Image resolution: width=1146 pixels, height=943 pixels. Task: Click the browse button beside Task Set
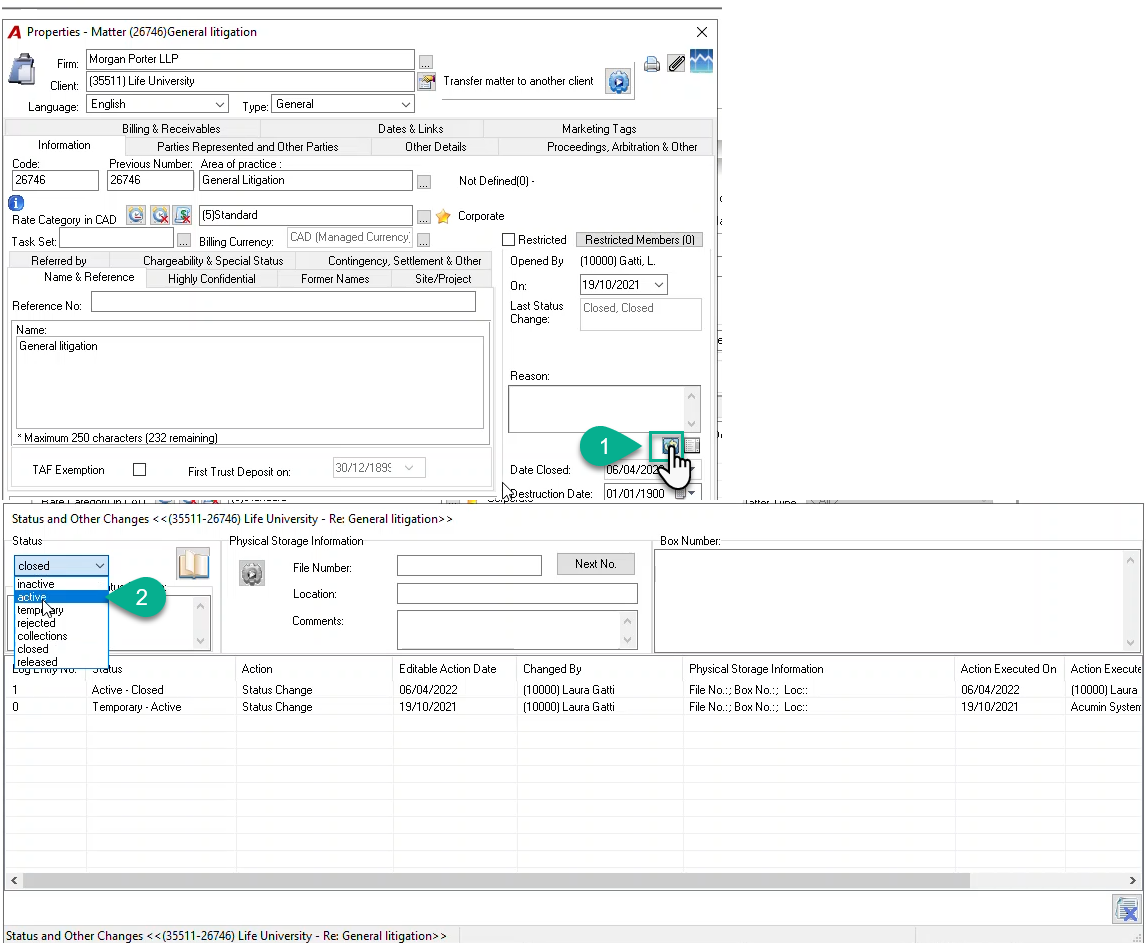[183, 241]
